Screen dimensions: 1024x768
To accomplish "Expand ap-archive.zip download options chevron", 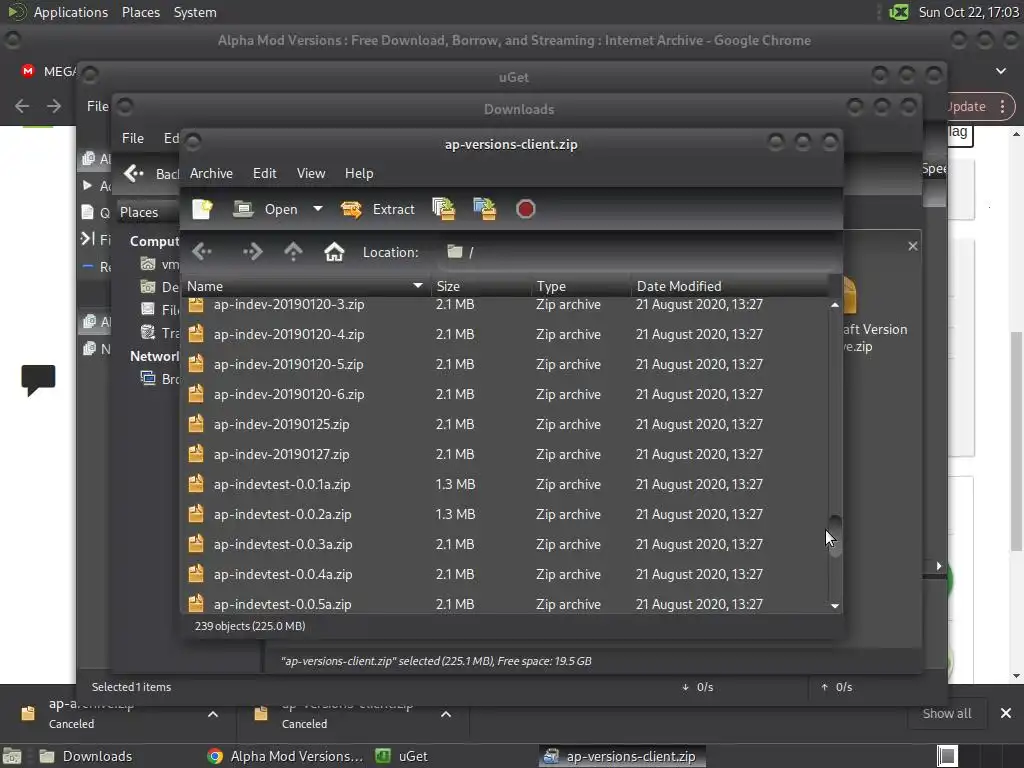I will click(213, 714).
